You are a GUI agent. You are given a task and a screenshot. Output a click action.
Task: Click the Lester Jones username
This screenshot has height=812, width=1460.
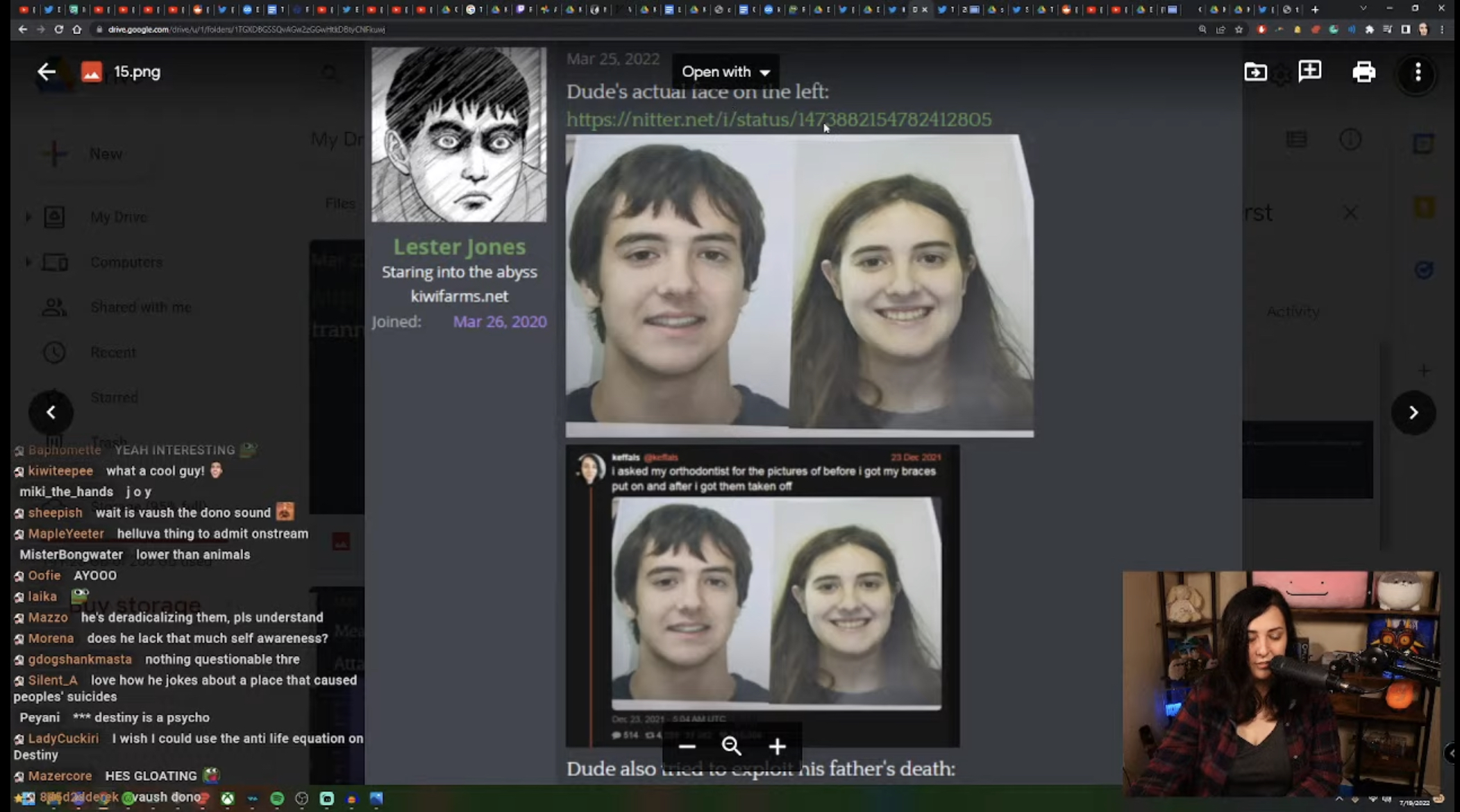pyautogui.click(x=459, y=246)
